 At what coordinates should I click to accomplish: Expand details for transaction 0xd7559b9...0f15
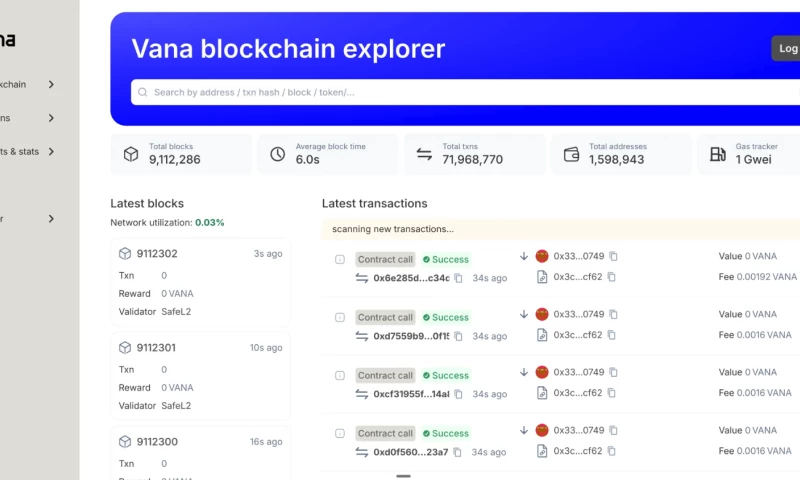pyautogui.click(x=340, y=317)
